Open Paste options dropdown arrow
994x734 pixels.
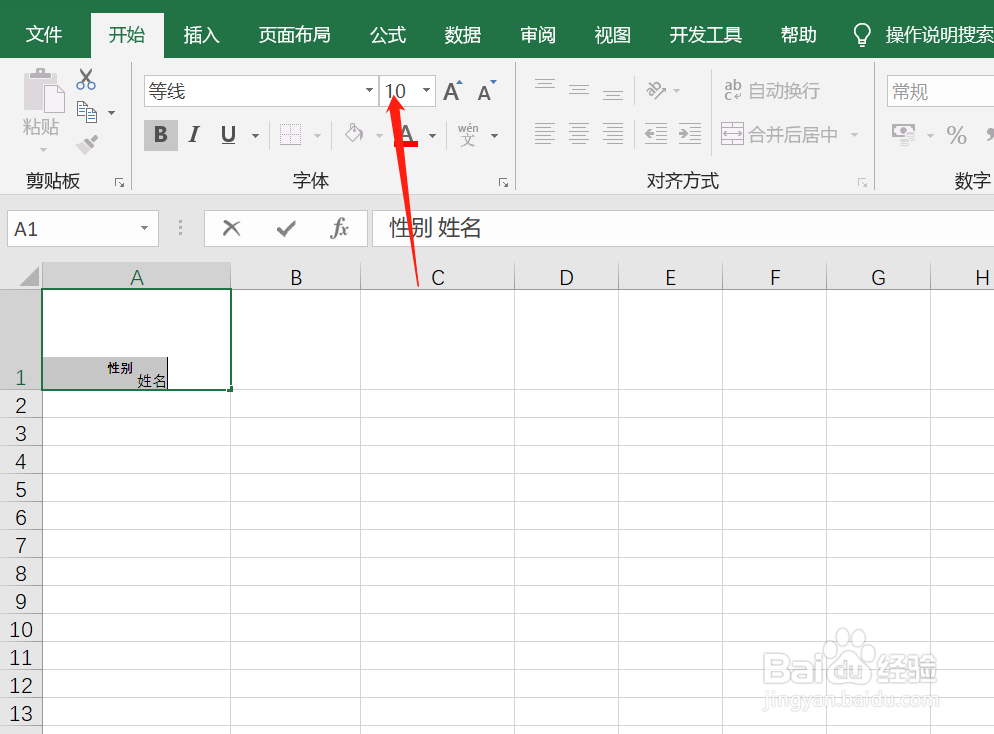pyautogui.click(x=43, y=150)
